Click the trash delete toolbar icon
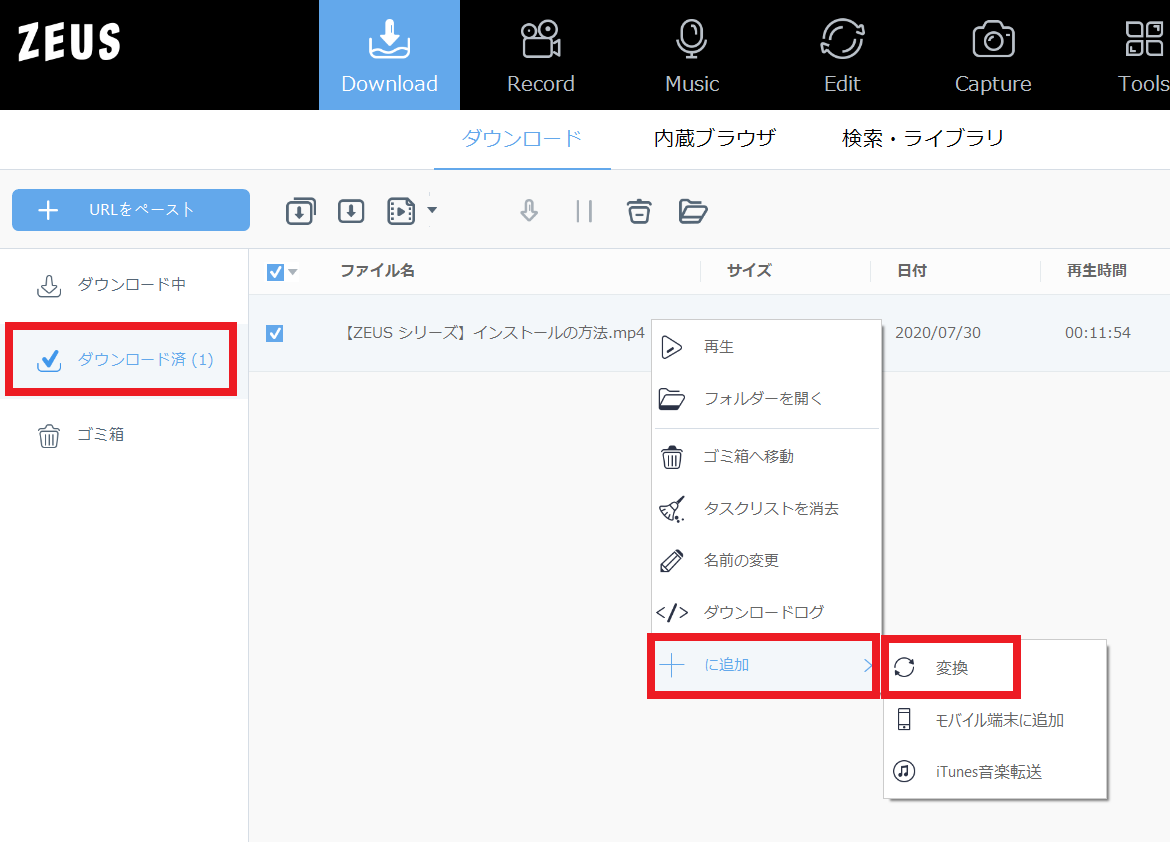 (639, 211)
